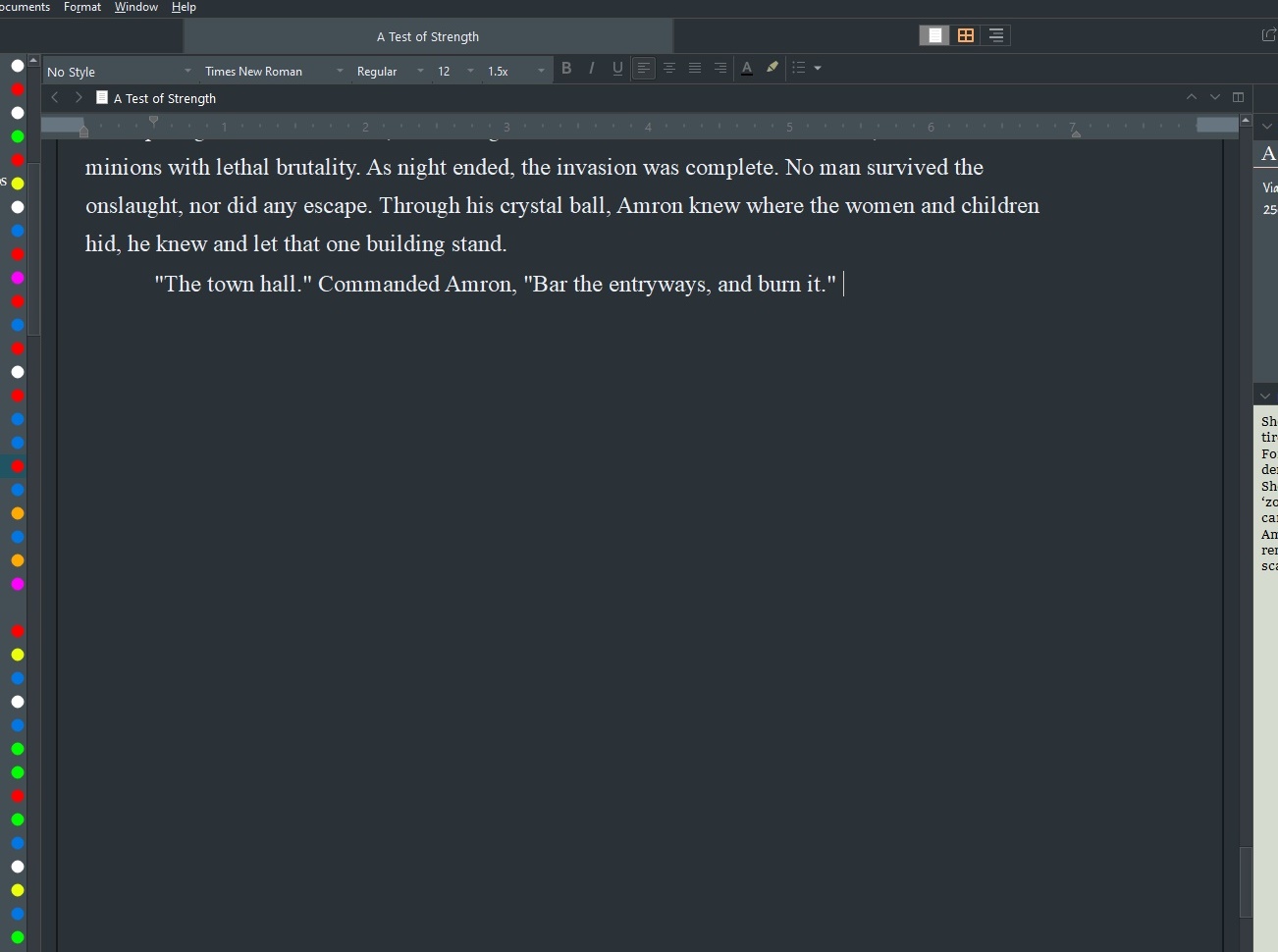Click the highlight color marker icon
1278x952 pixels.
(x=772, y=68)
